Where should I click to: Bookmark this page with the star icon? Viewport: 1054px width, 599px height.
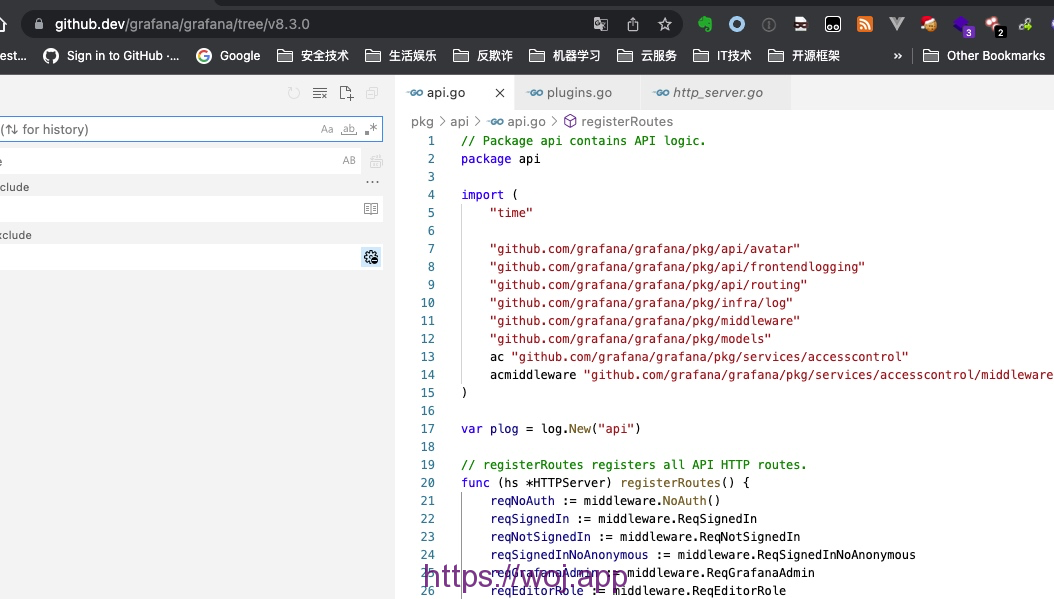coord(665,24)
